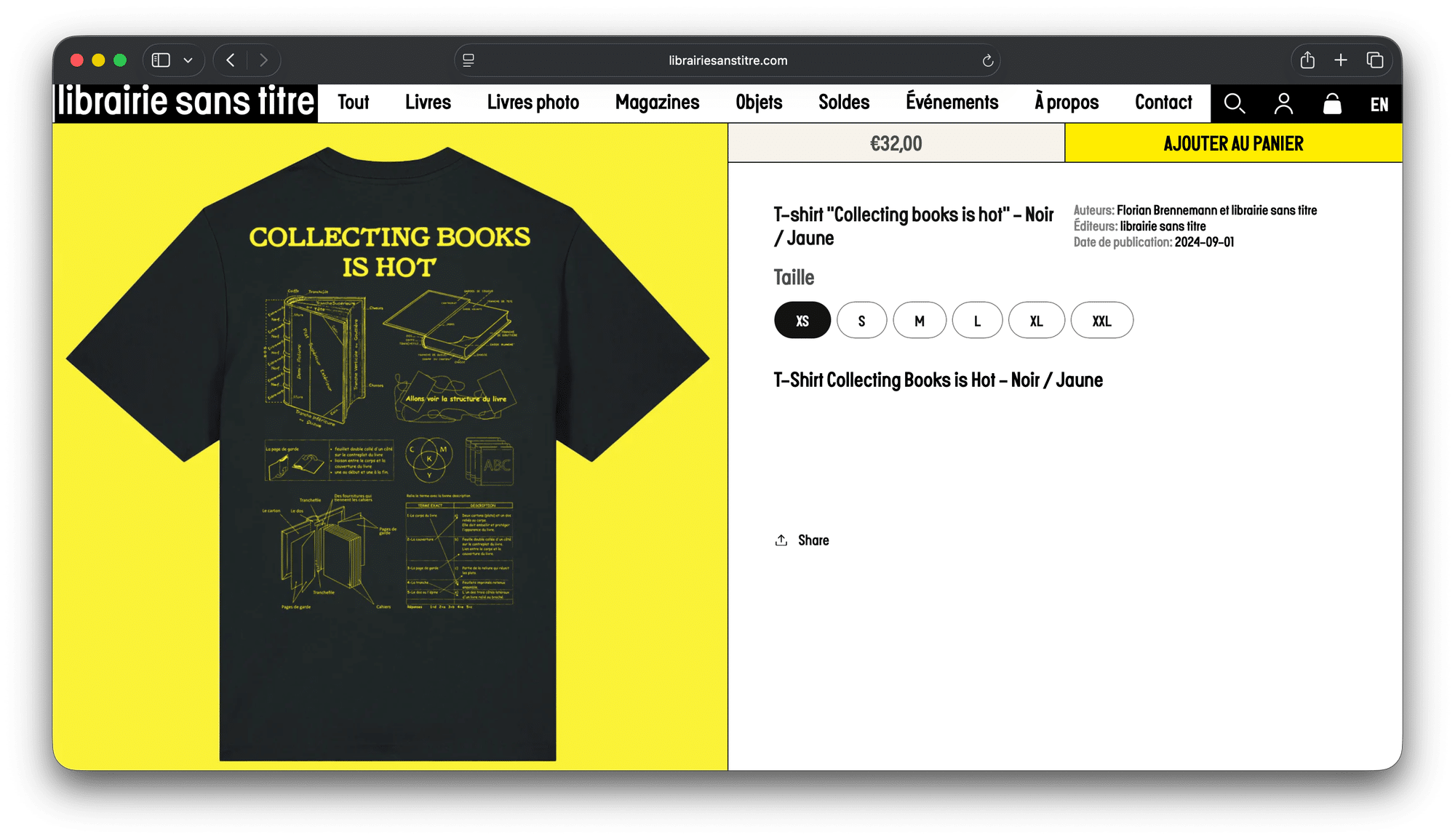Click the Share link
1455x840 pixels.
pos(802,540)
